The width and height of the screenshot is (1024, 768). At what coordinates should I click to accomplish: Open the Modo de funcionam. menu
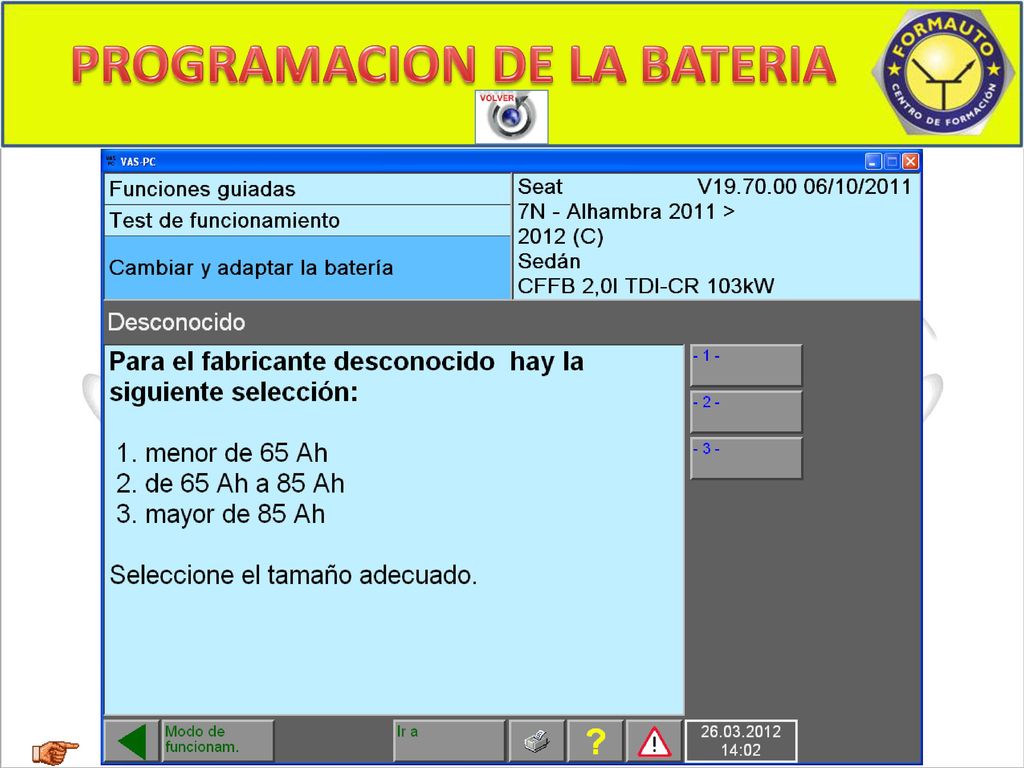(x=217, y=741)
